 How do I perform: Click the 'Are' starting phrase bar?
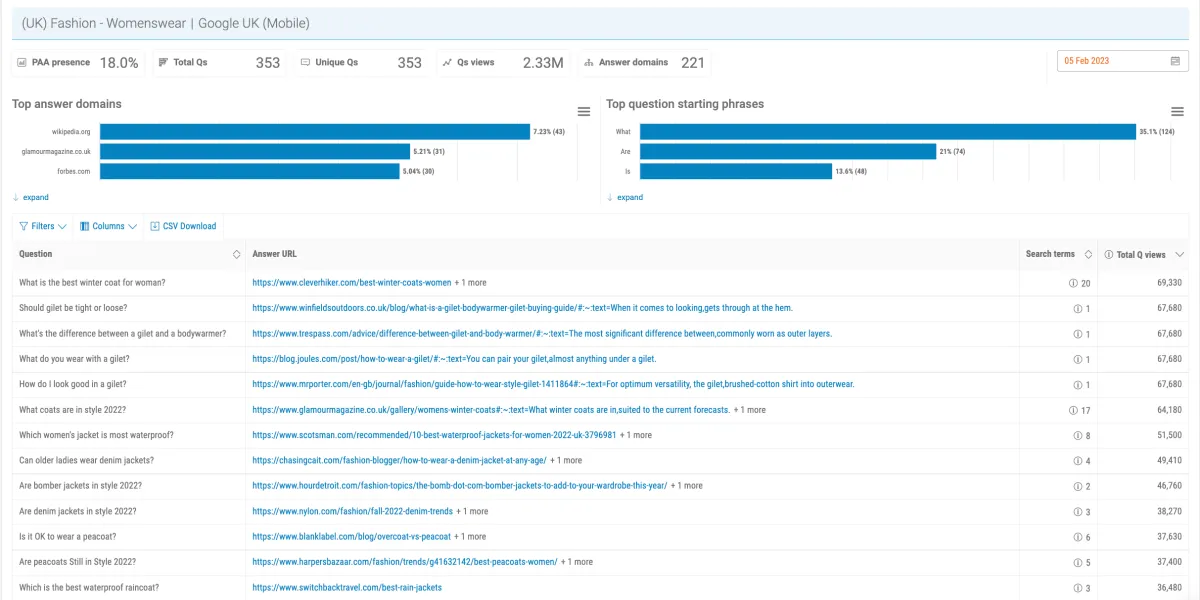pyautogui.click(x=788, y=151)
